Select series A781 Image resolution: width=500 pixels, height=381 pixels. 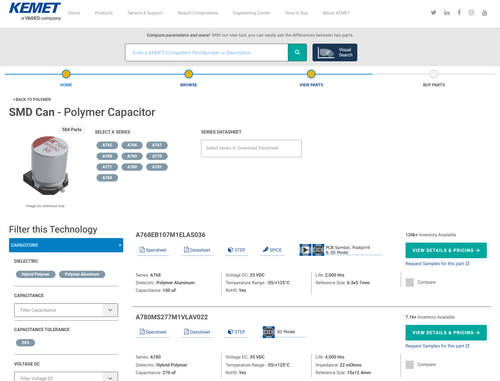click(x=157, y=167)
